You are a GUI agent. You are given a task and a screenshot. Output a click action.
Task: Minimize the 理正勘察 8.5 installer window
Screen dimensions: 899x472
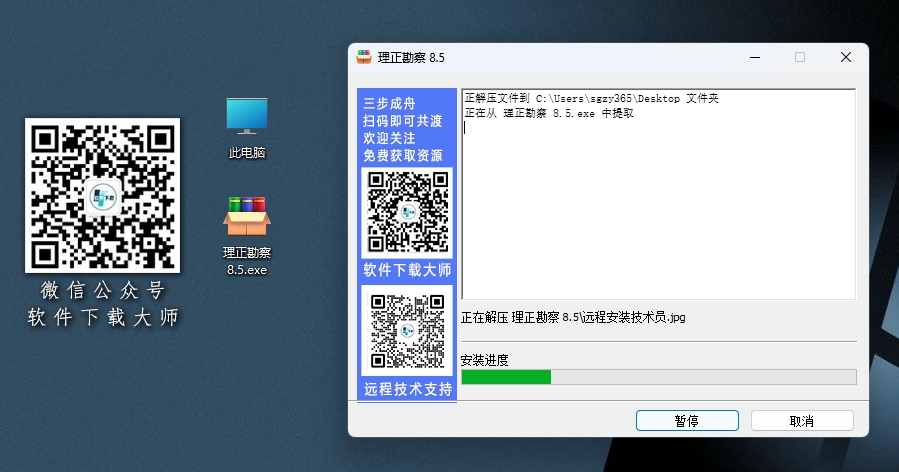click(755, 57)
